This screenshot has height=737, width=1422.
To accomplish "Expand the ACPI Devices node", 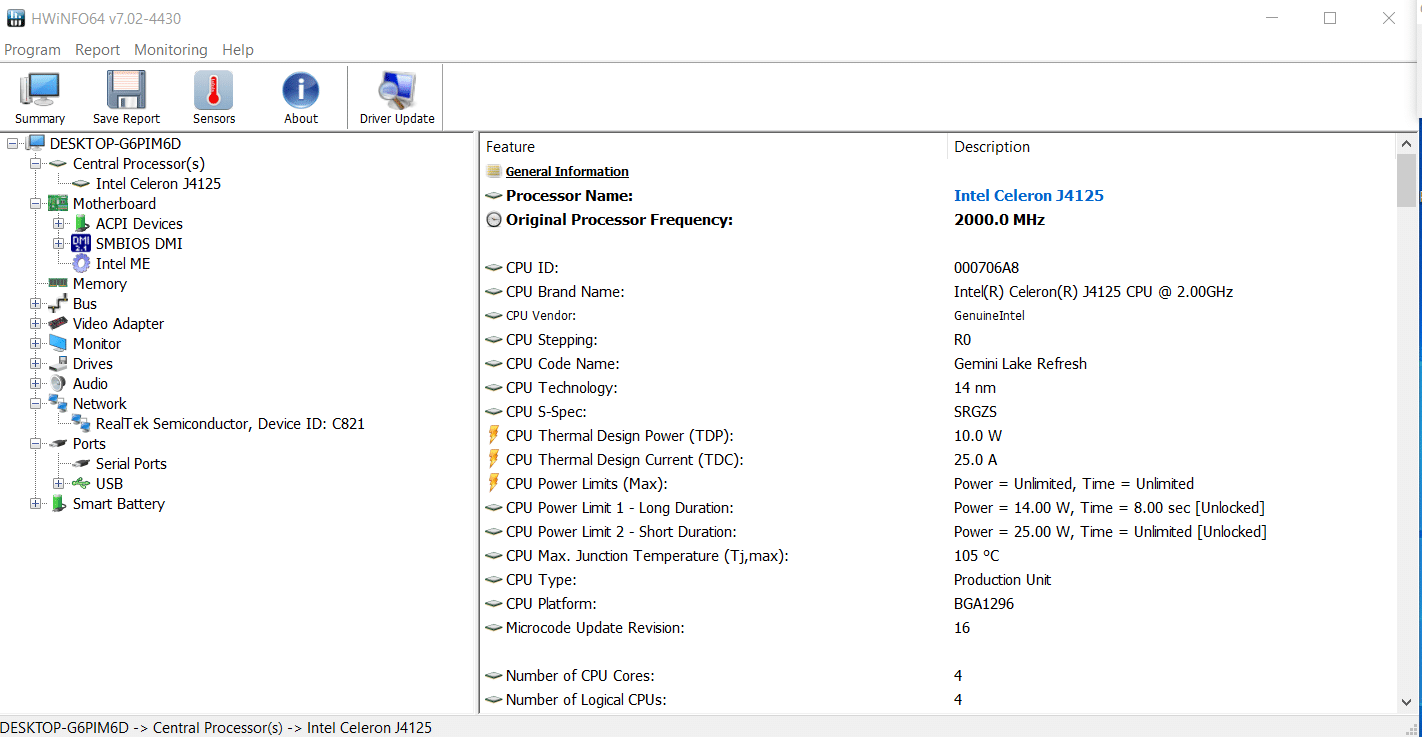I will click(x=59, y=223).
